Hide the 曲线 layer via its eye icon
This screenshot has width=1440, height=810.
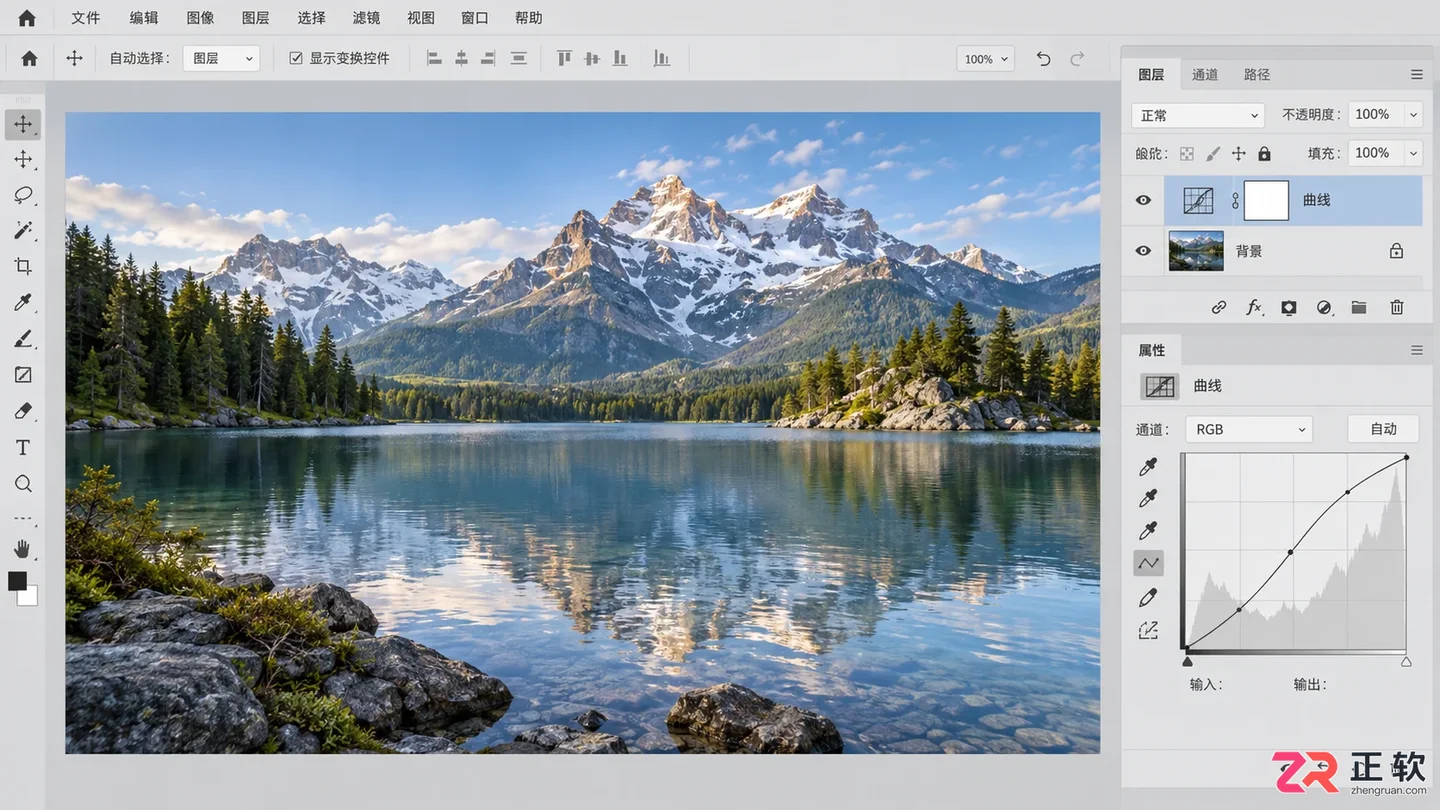tap(1143, 200)
